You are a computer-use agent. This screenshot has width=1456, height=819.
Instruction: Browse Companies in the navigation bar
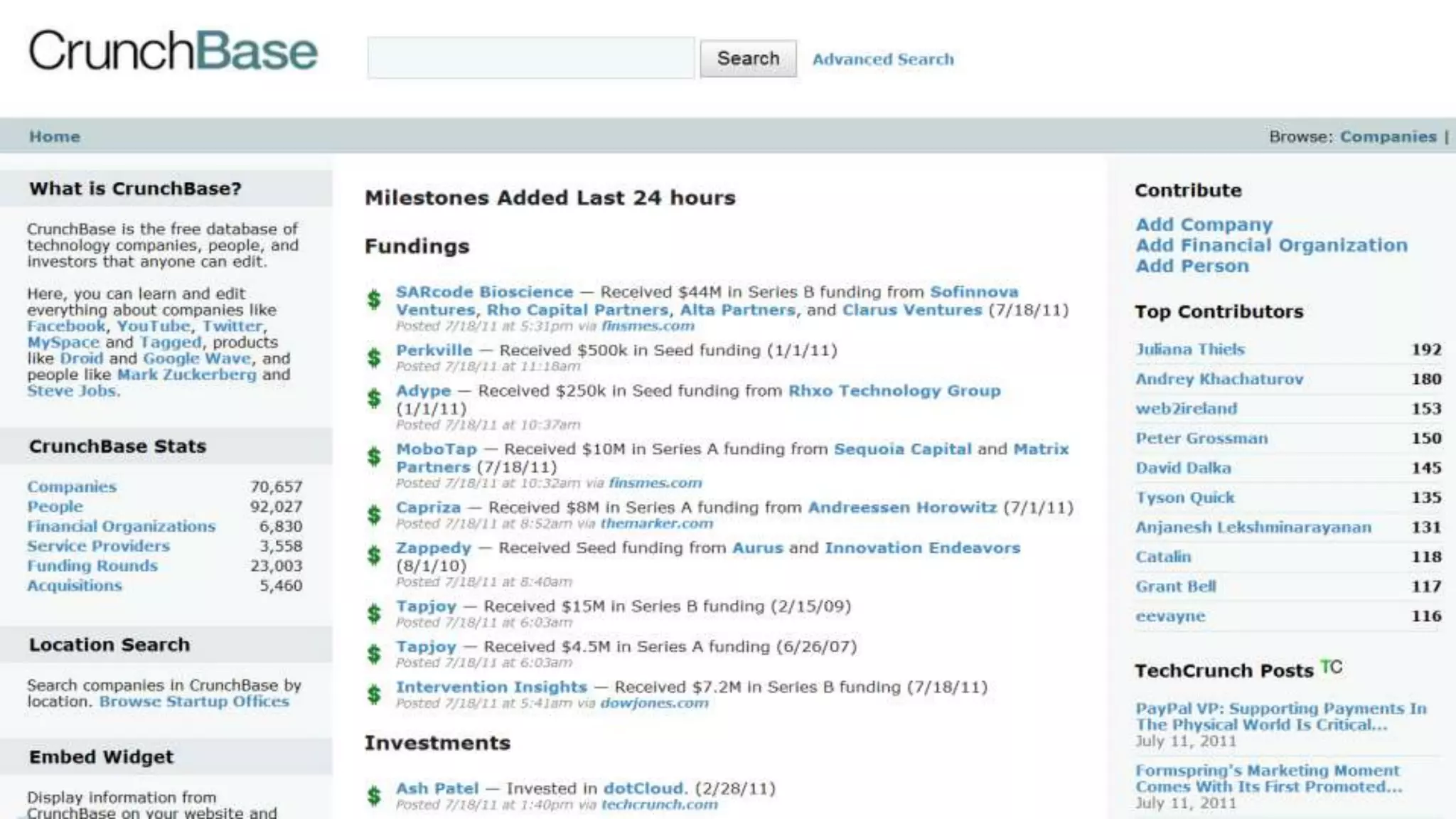(x=1388, y=136)
